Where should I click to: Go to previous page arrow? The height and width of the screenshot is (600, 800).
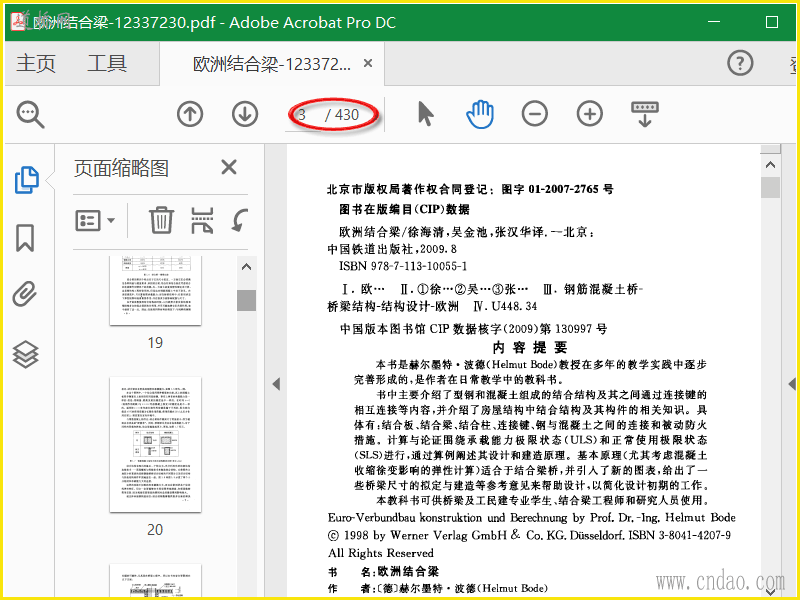click(190, 114)
